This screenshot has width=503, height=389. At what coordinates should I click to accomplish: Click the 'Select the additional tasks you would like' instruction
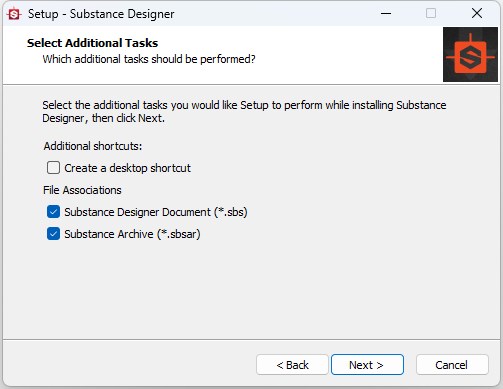point(244,112)
